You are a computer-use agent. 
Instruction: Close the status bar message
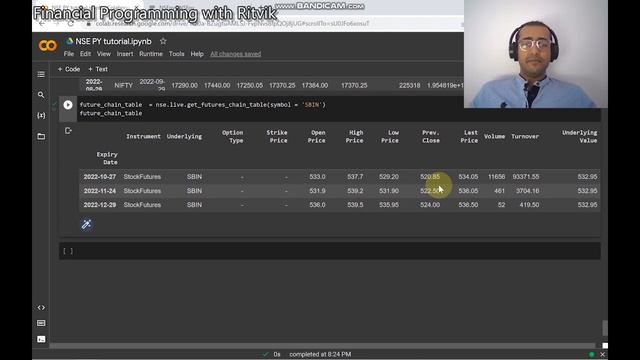[602, 354]
